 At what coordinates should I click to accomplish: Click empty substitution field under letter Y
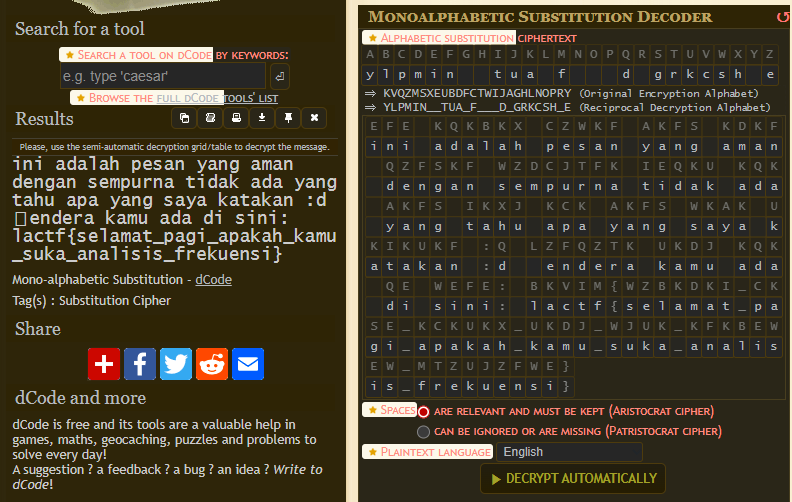click(x=754, y=75)
